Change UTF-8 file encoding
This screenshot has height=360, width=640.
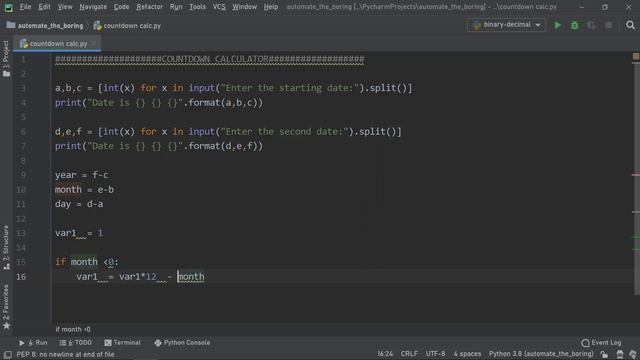pyautogui.click(x=436, y=354)
